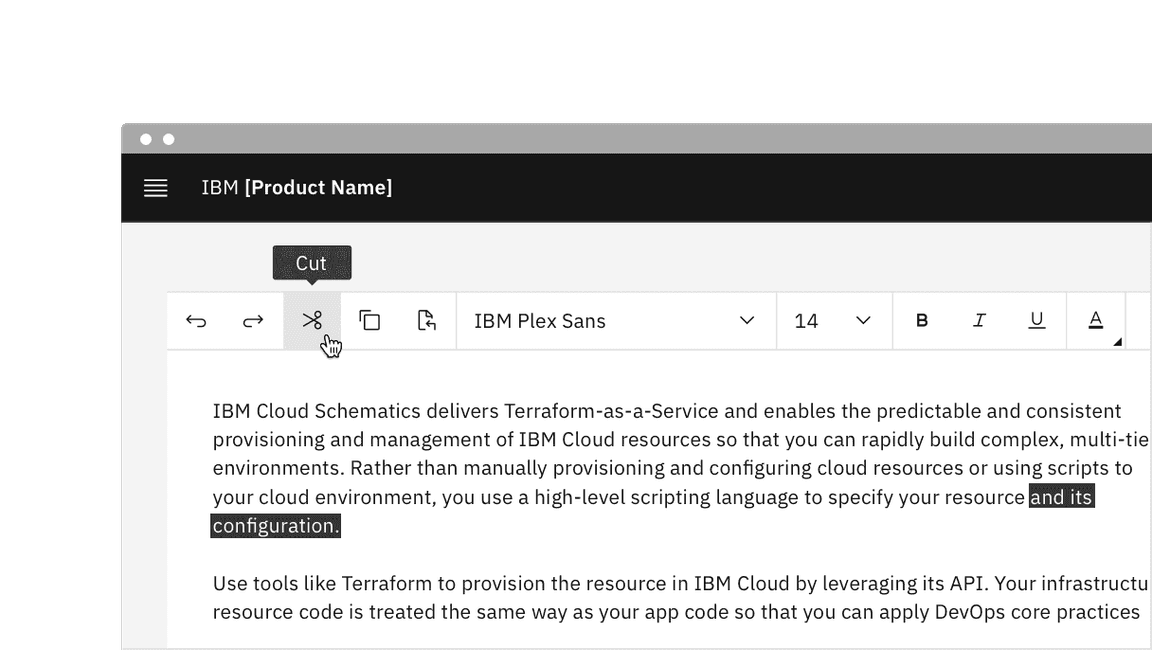Toggle underline formatting

click(x=1037, y=320)
